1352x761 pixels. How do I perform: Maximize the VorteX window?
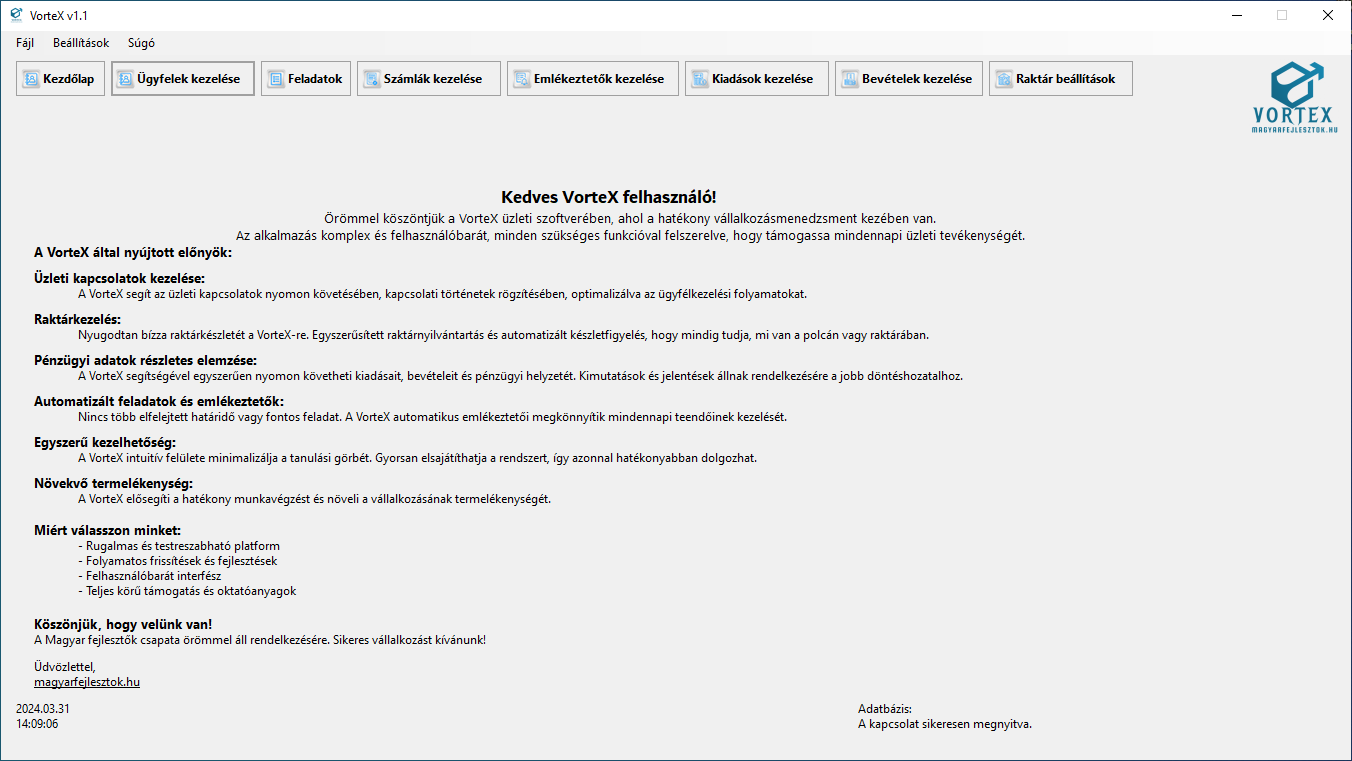1281,15
